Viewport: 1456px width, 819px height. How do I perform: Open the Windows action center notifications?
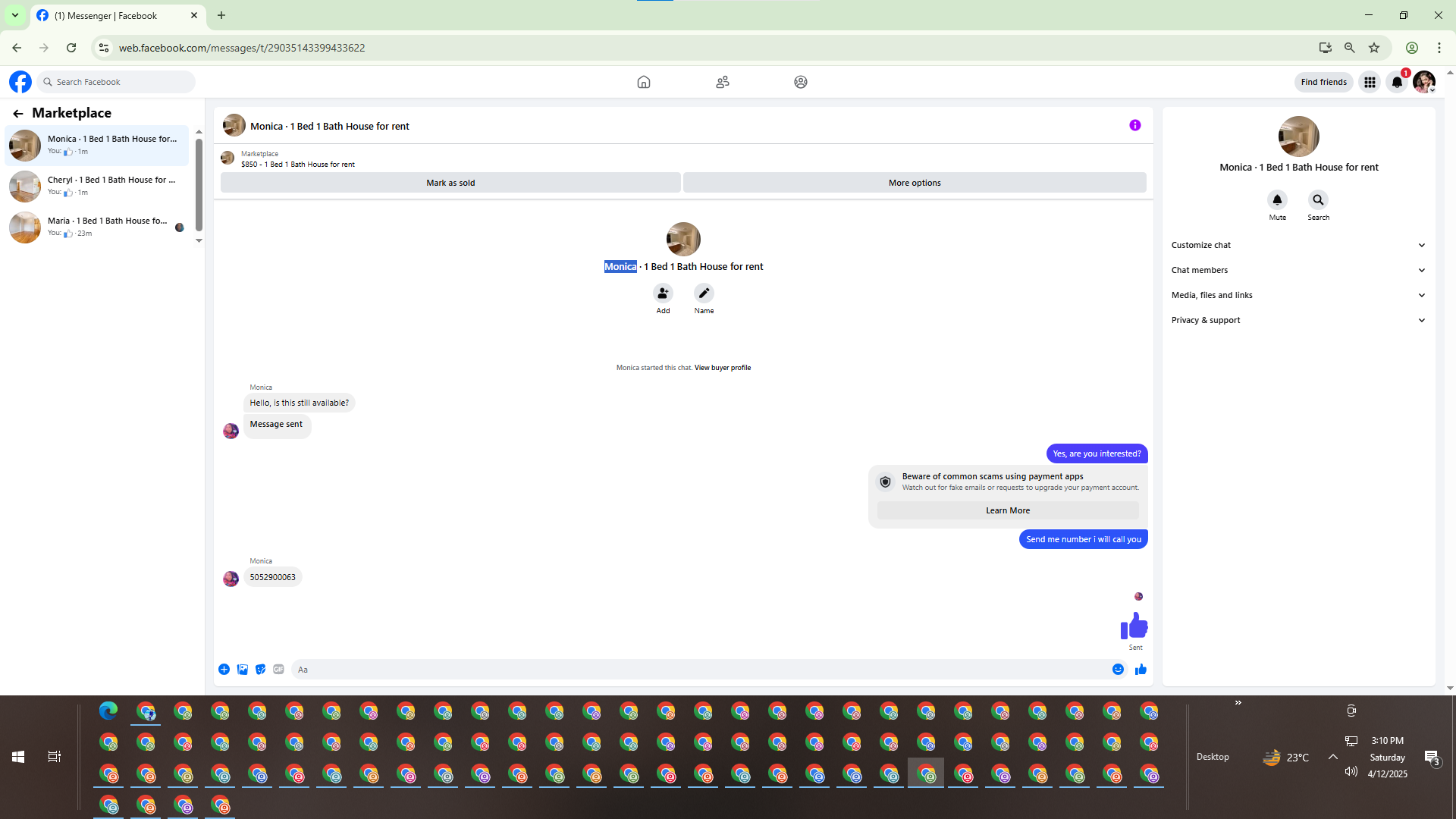pyautogui.click(x=1432, y=757)
